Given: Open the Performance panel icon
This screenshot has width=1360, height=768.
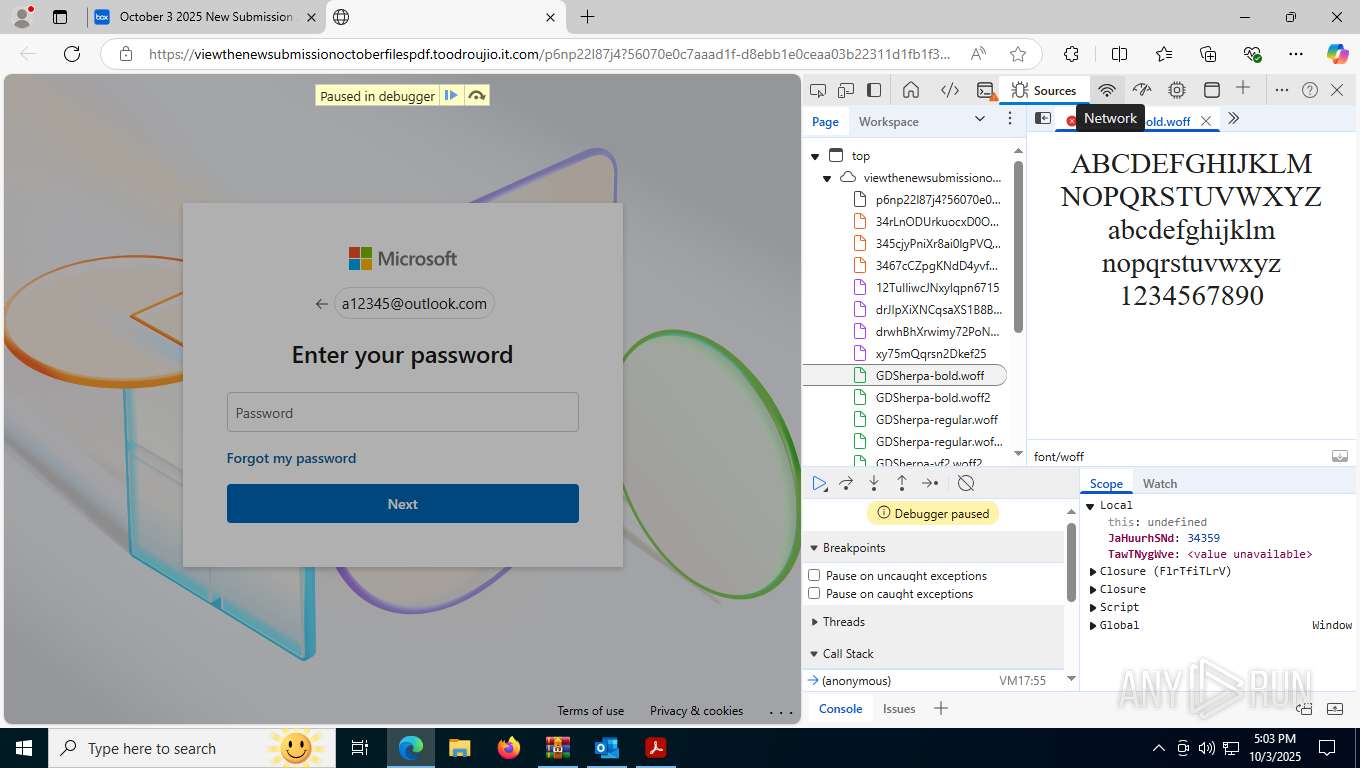Looking at the screenshot, I should (1142, 90).
